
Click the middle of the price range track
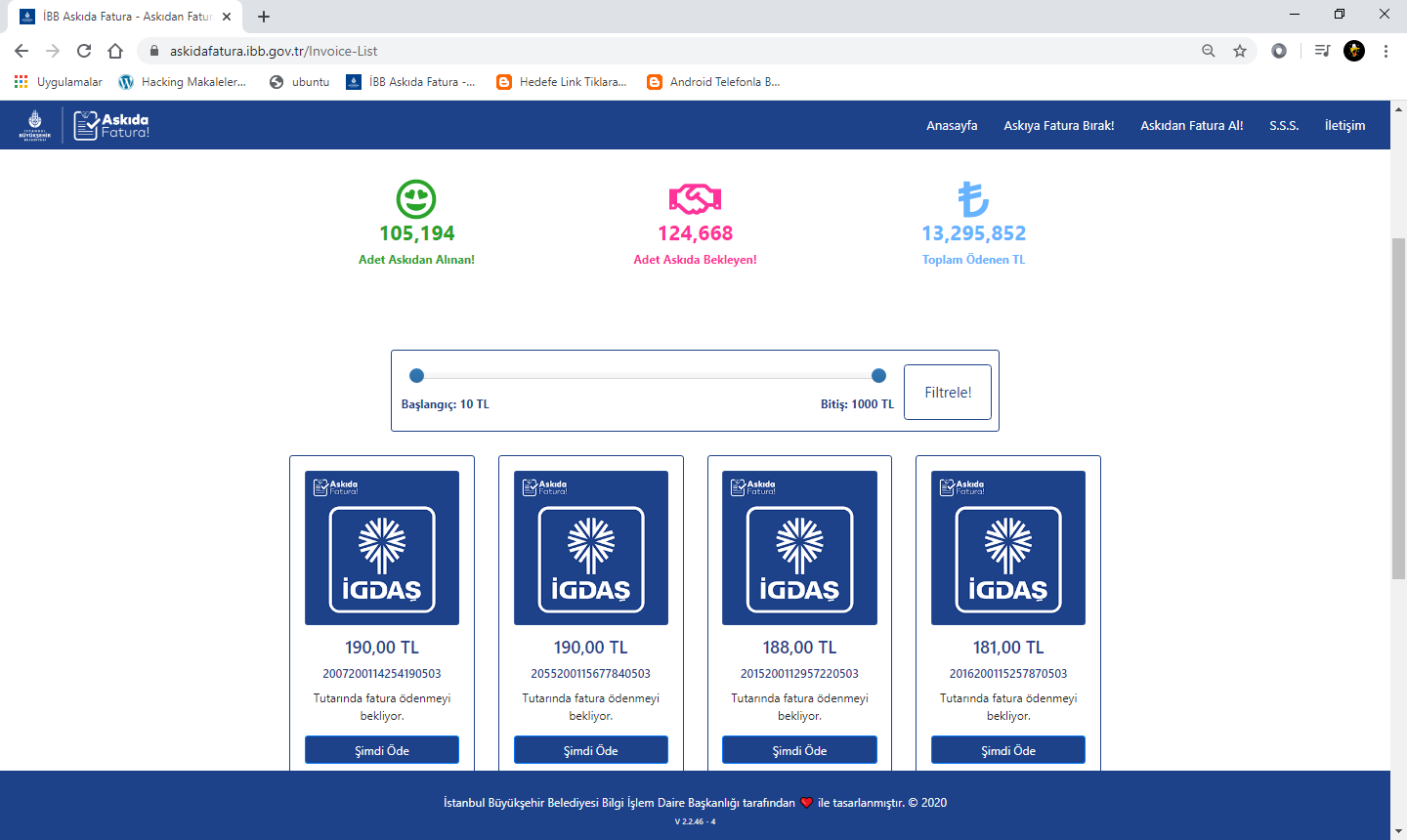[x=648, y=375]
